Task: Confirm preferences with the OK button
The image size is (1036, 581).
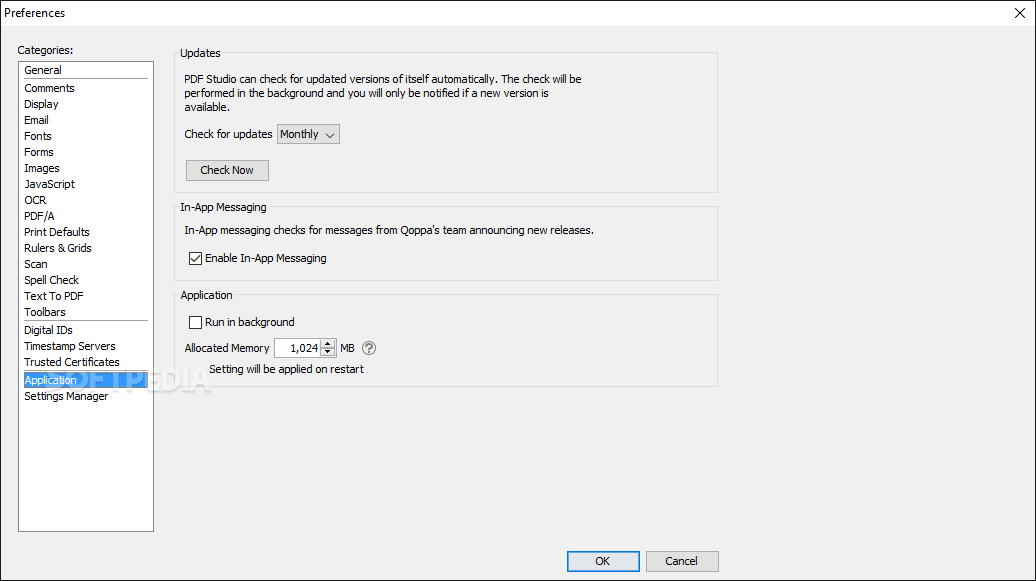Action: click(x=602, y=561)
